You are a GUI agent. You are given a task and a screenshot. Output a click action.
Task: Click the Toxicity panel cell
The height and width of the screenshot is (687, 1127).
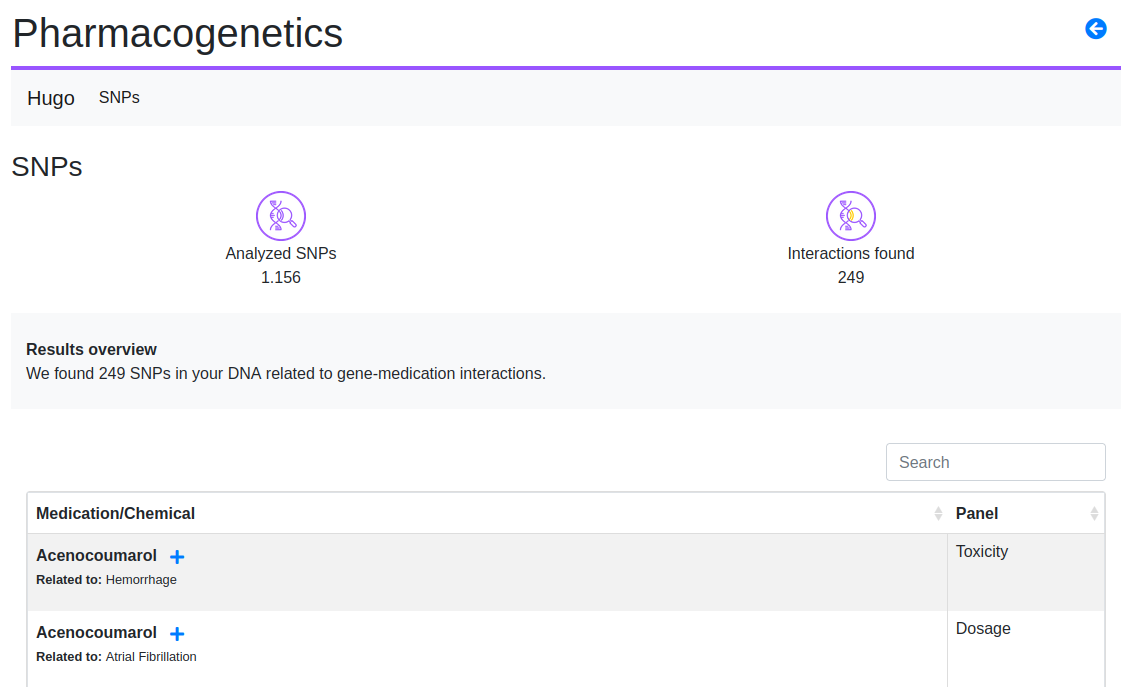tap(982, 552)
